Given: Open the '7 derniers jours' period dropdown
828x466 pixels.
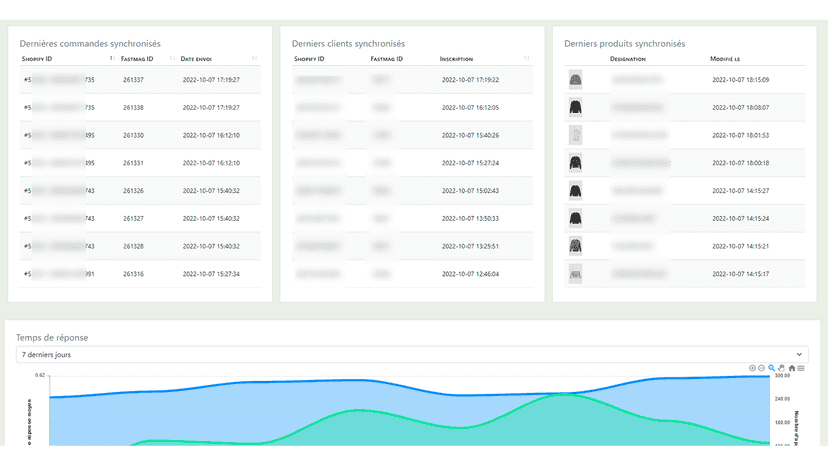Looking at the screenshot, I should tap(412, 355).
